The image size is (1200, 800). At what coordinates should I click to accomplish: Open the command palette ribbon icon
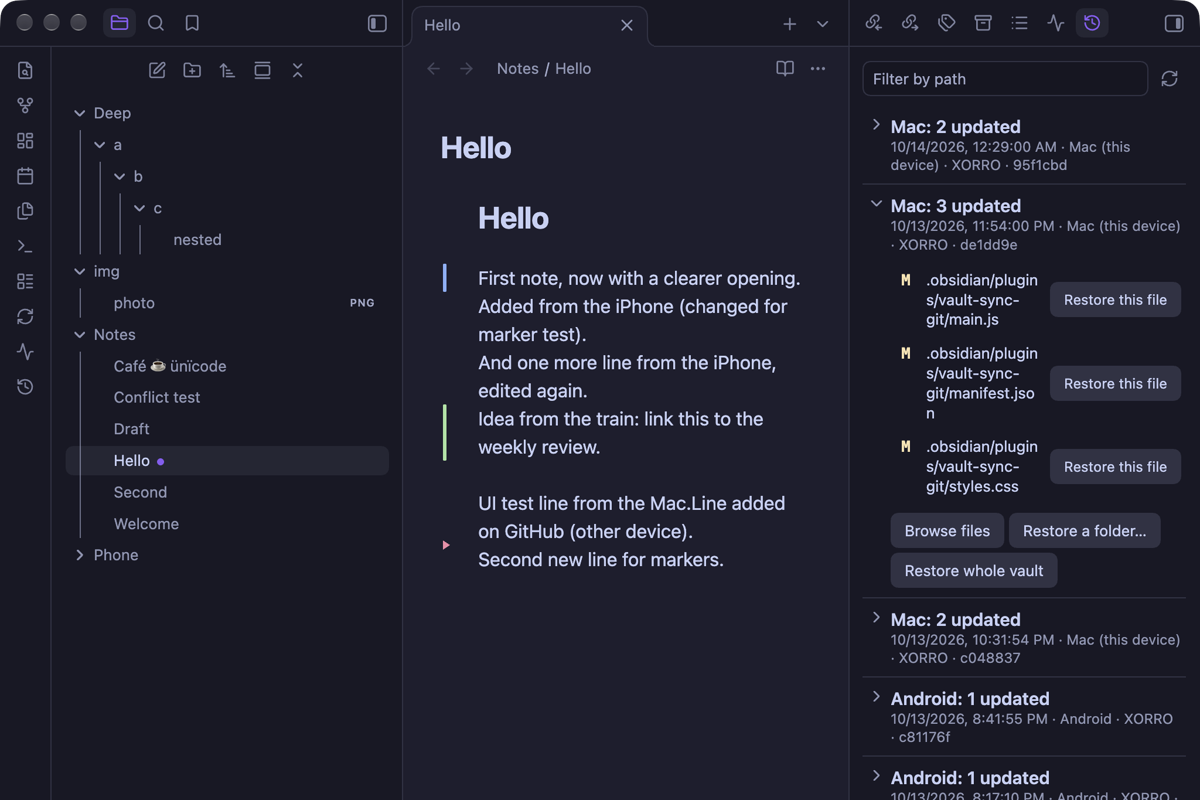pyautogui.click(x=25, y=246)
